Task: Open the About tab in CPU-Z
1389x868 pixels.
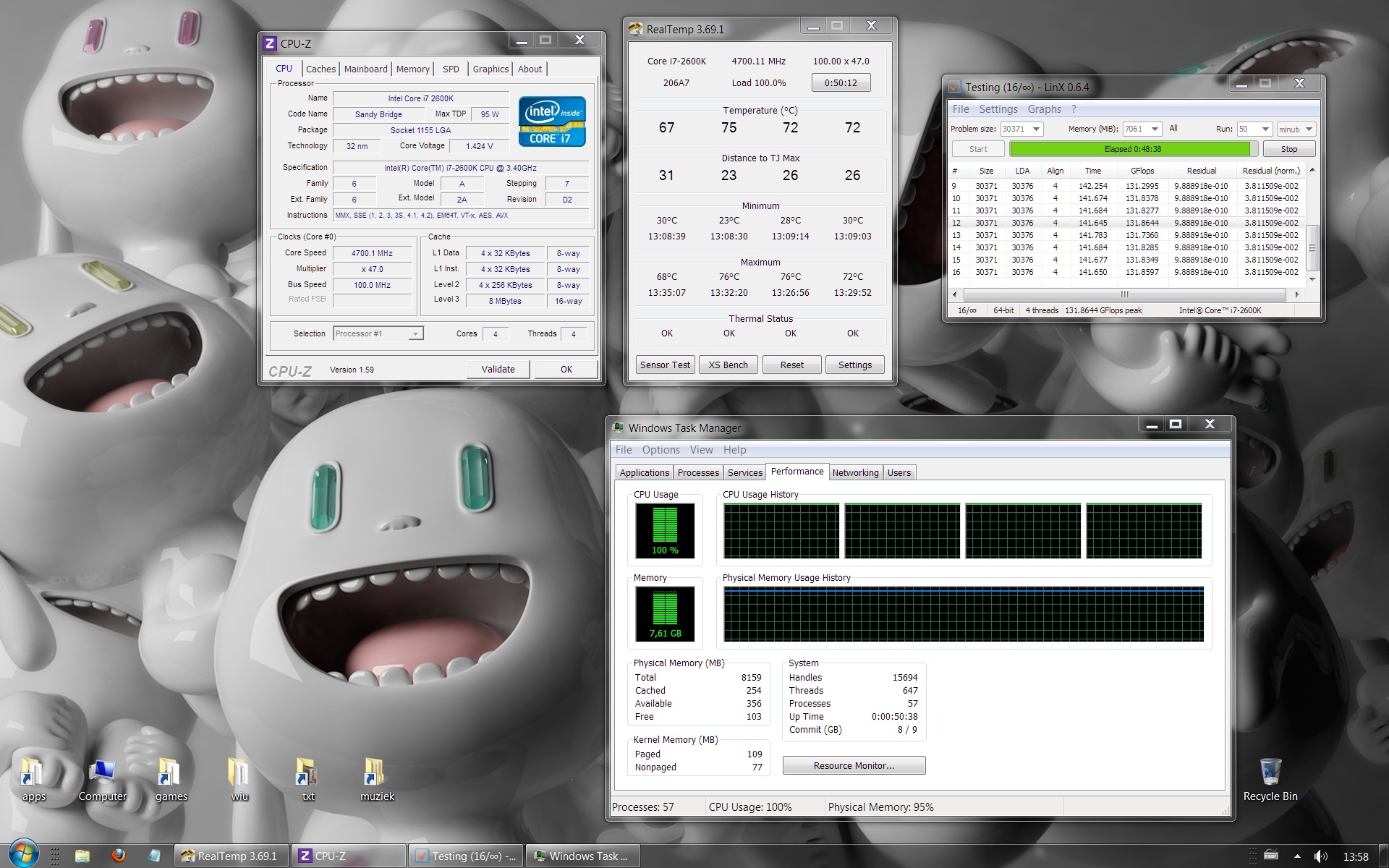Action: click(530, 69)
